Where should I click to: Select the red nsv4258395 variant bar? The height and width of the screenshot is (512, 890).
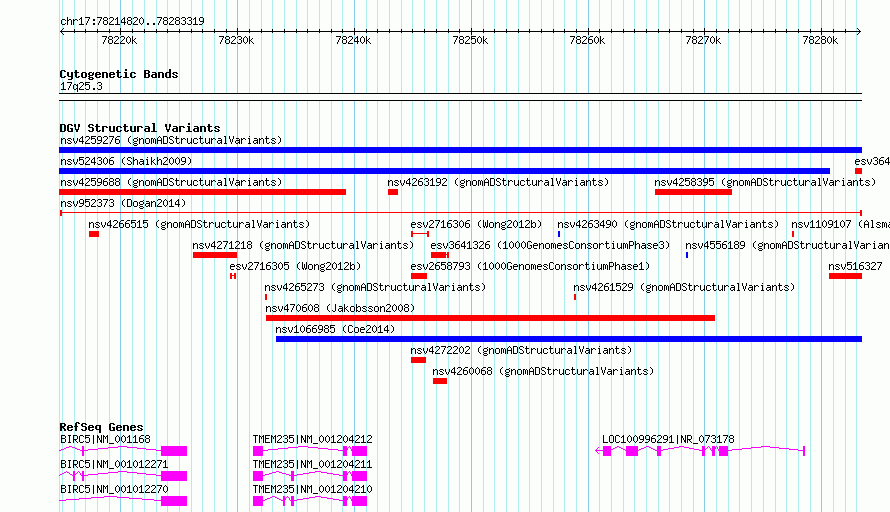[693, 192]
